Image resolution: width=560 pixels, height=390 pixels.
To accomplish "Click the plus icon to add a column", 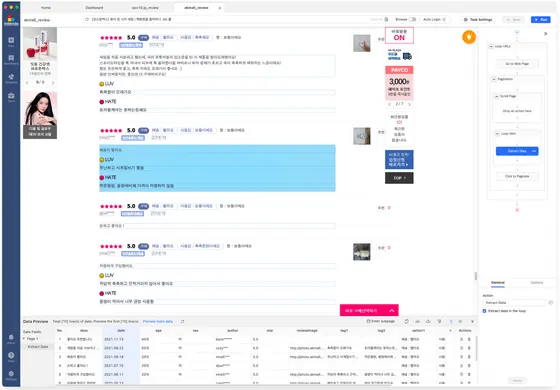I will coord(450,331).
